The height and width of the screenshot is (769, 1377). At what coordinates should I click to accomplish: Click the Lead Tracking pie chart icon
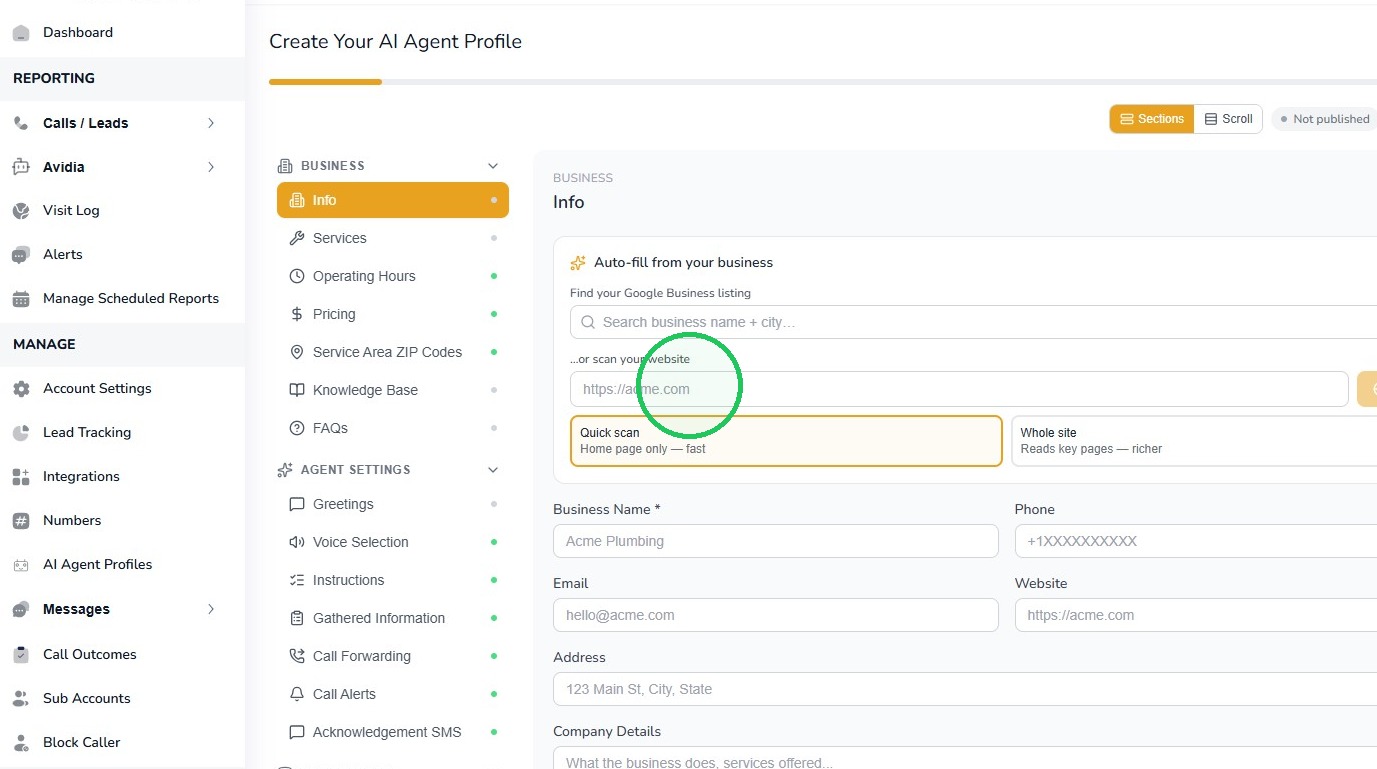tap(21, 433)
